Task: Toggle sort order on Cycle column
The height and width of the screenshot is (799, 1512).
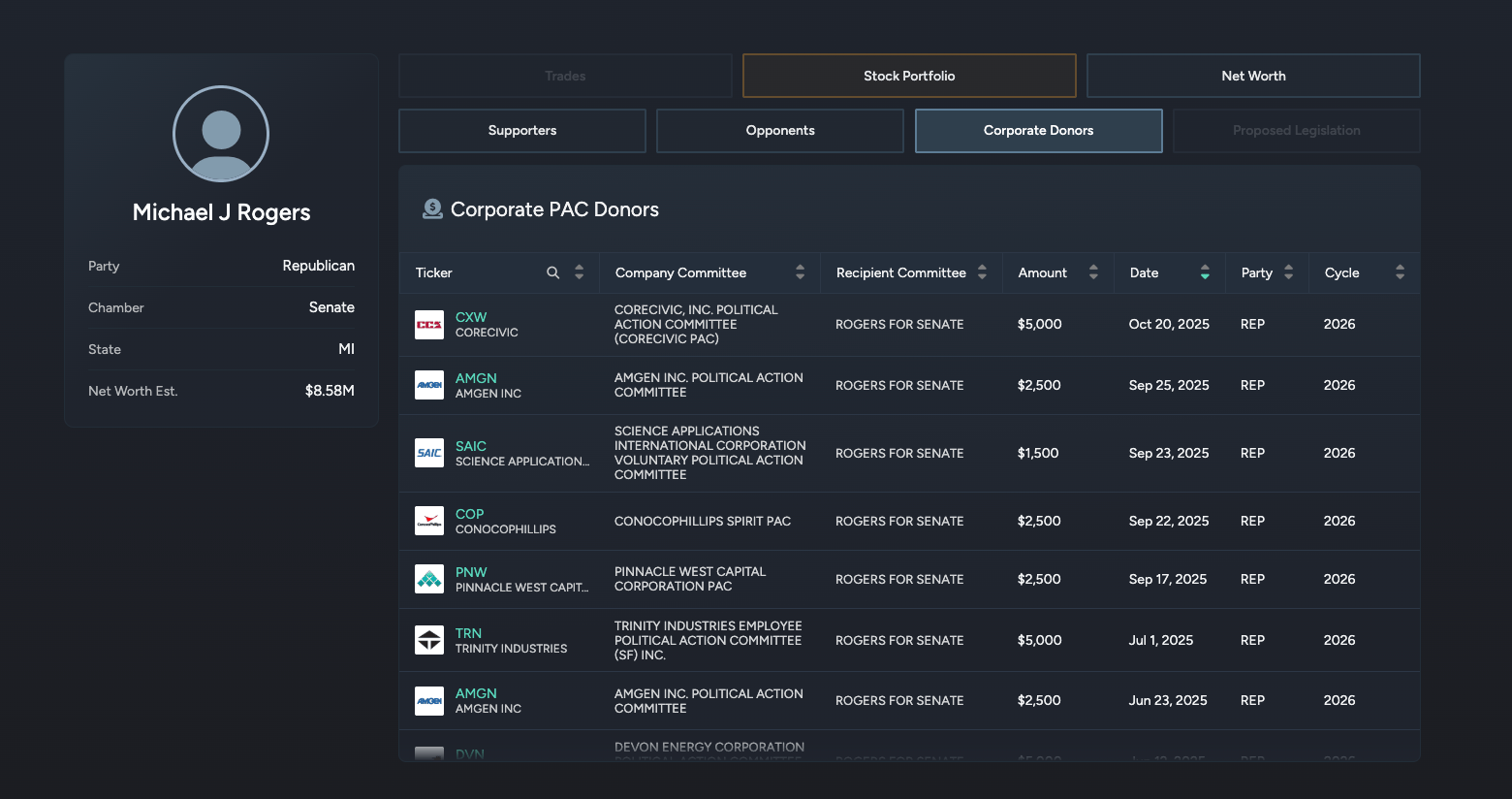Action: (1400, 272)
